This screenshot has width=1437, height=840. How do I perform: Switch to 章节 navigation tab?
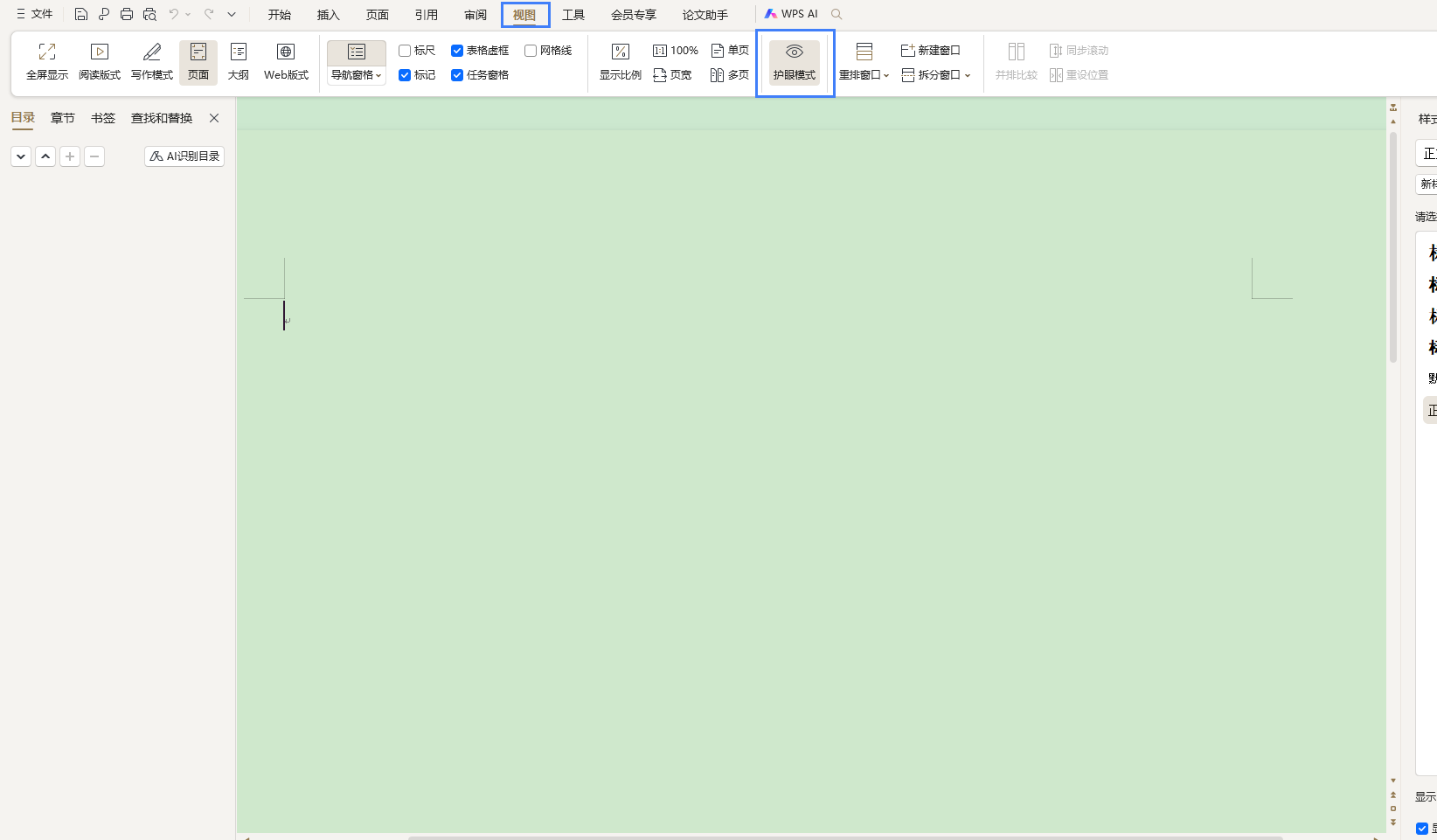(63, 118)
